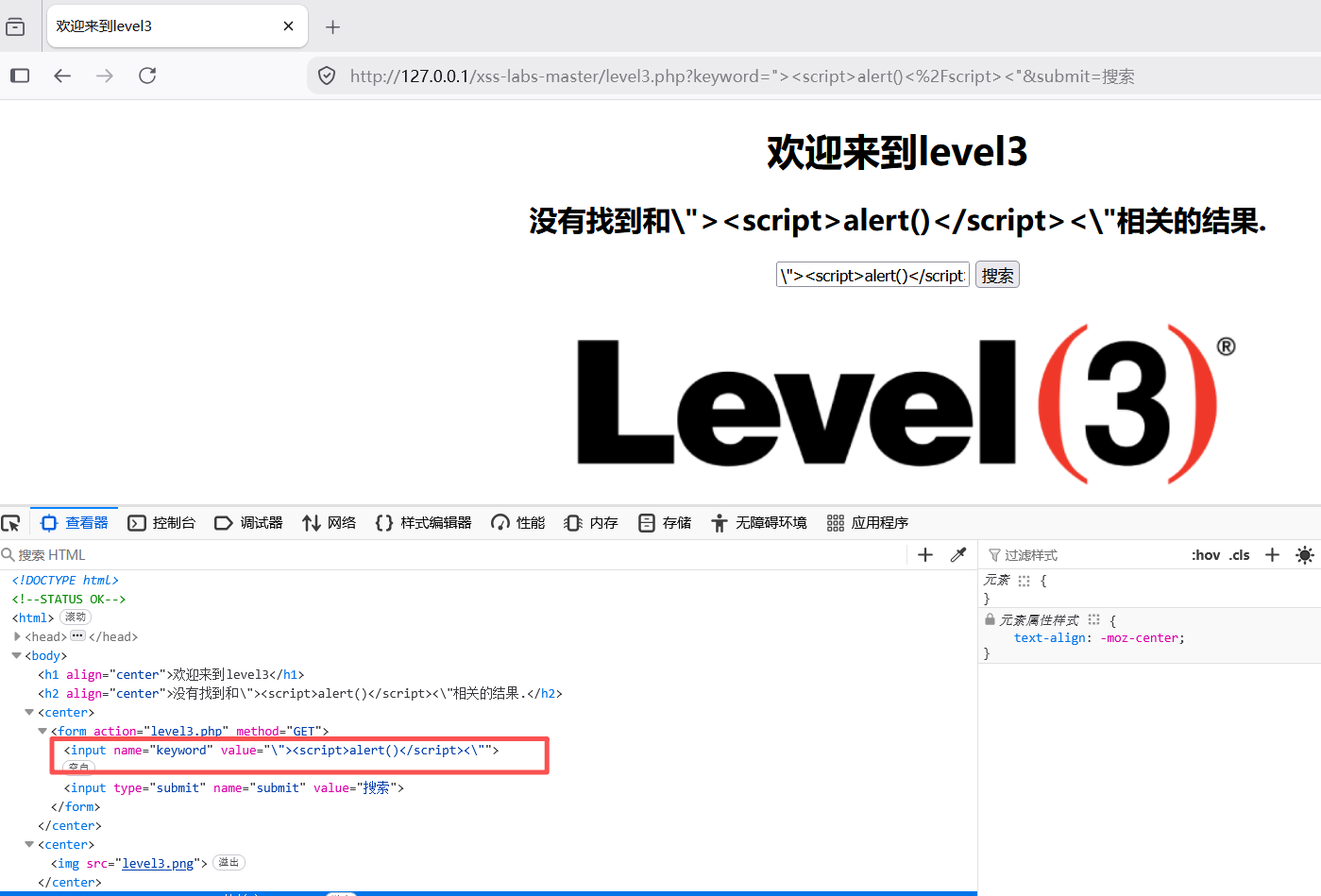1321x896 pixels.
Task: Toggle the browser sidebar icon
Action: [x=20, y=76]
